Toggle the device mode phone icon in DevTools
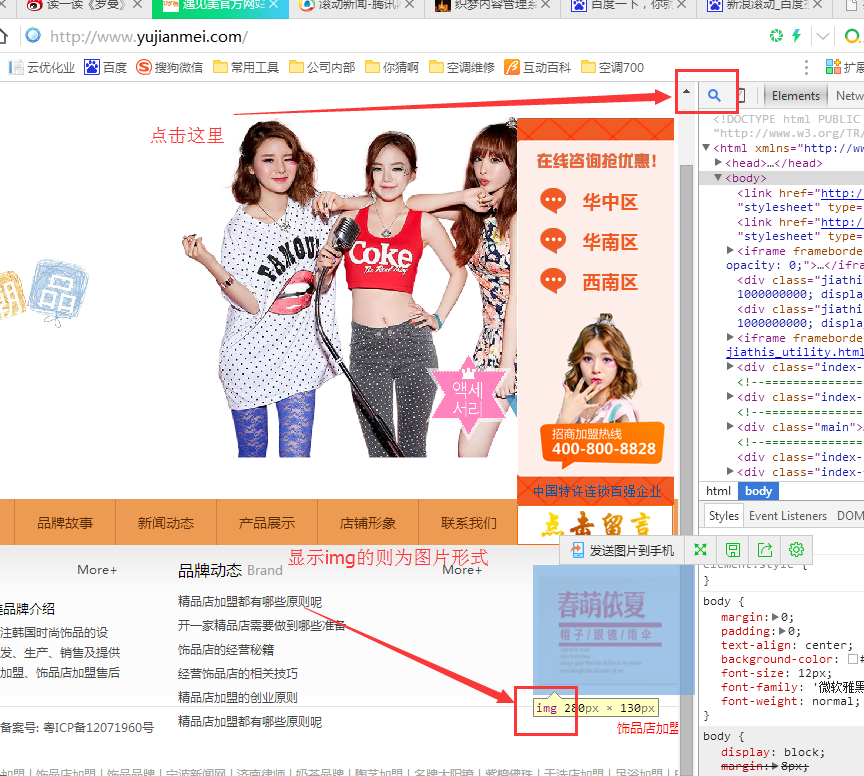This screenshot has width=864, height=776. 740,96
